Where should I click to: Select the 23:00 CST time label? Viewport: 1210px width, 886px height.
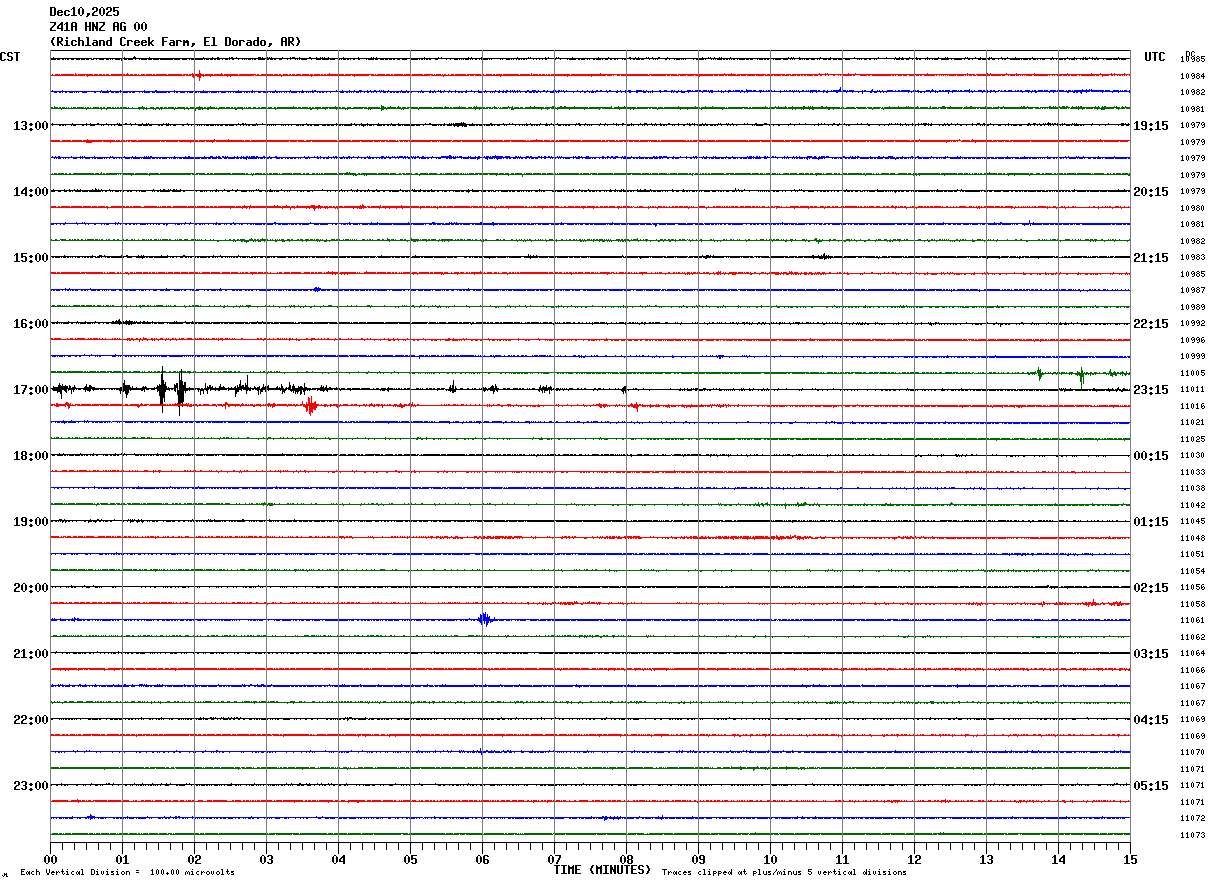30,786
